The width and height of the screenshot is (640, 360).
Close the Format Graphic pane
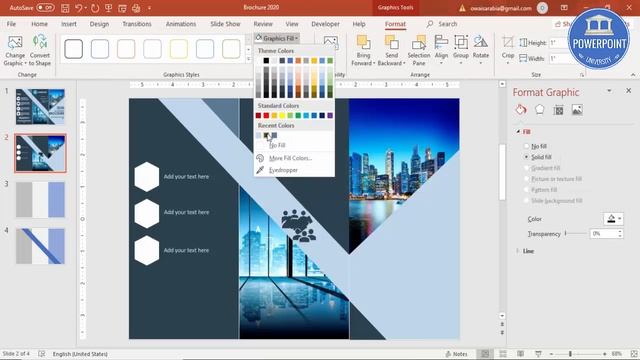(629, 91)
